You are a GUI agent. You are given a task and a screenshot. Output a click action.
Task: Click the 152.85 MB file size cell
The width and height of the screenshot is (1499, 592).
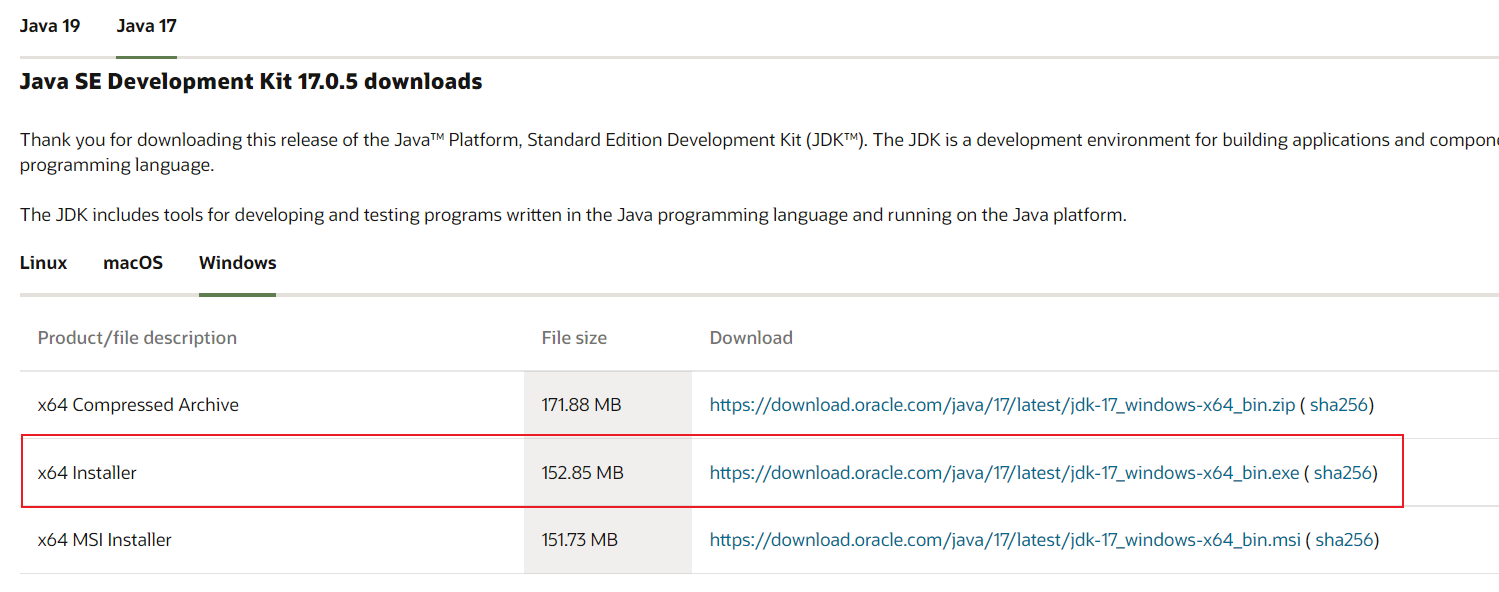582,472
